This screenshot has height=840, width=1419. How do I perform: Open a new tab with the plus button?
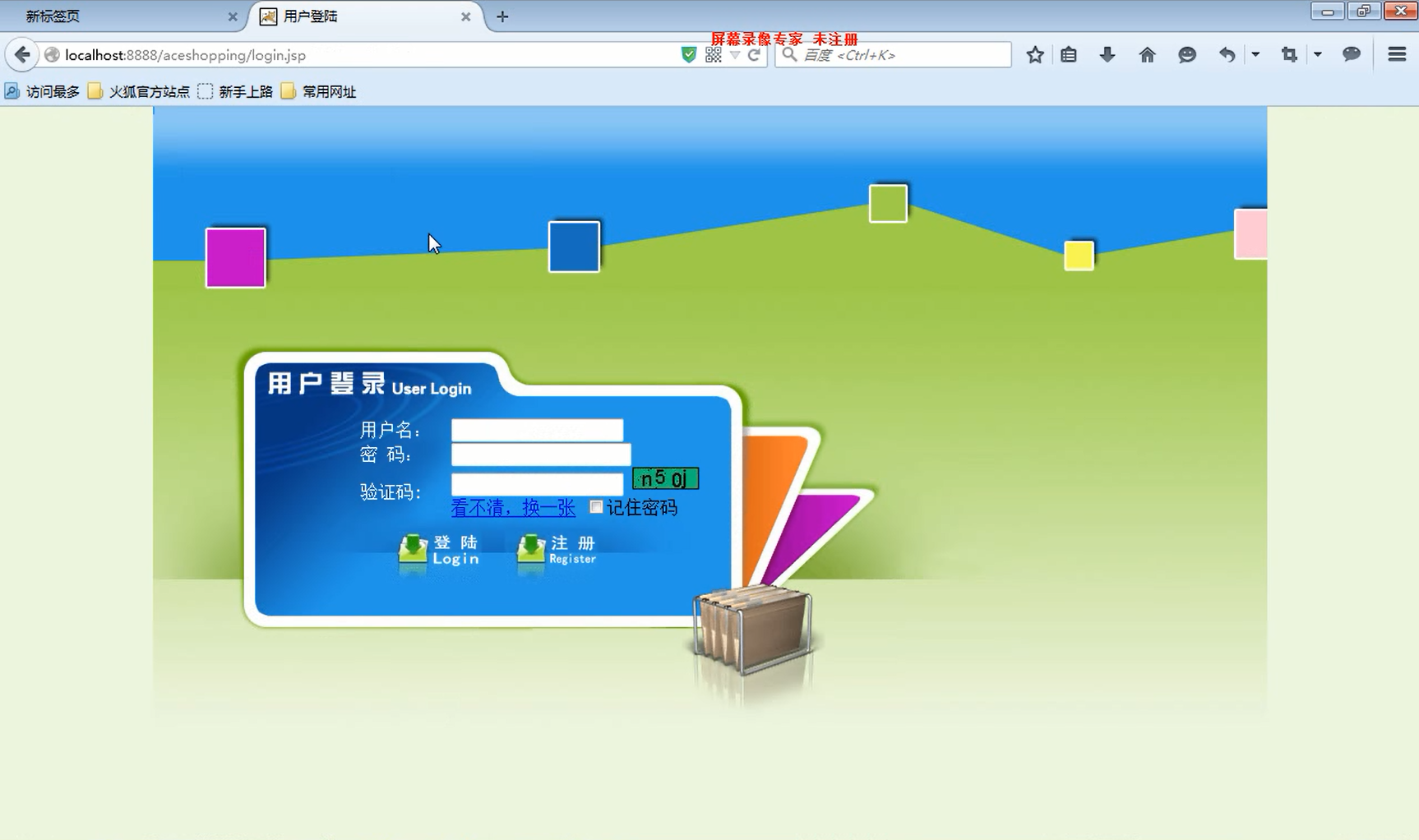click(x=502, y=16)
